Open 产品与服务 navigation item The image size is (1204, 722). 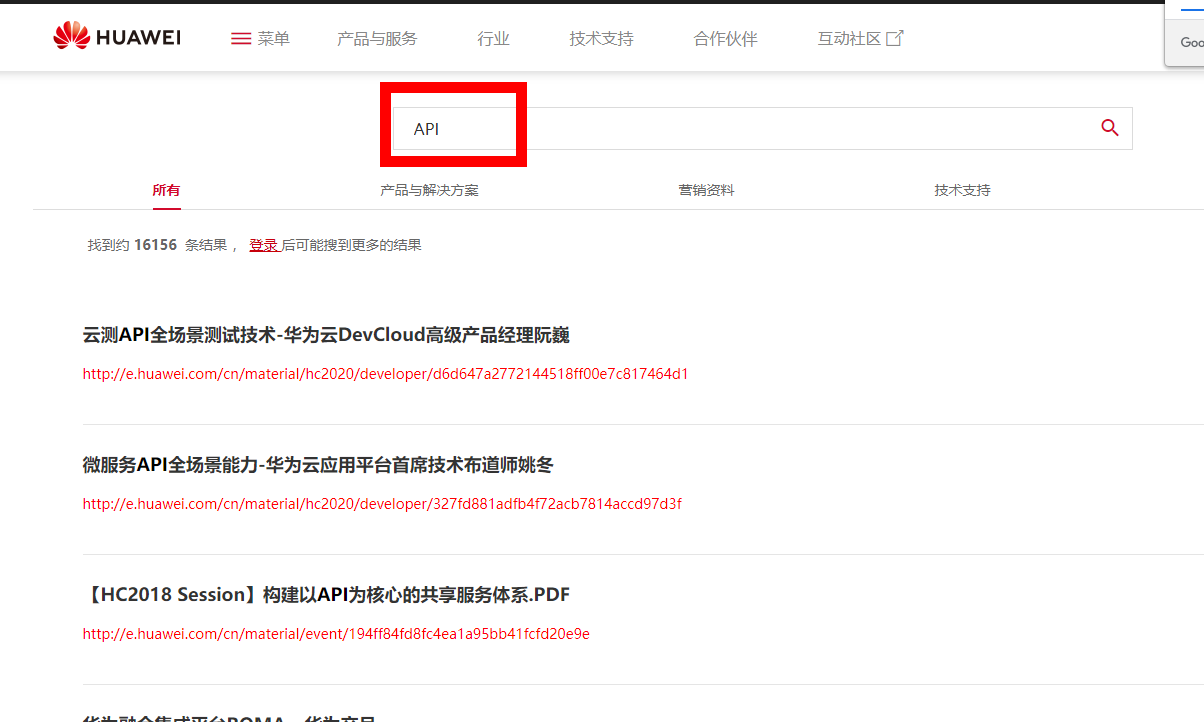click(377, 39)
